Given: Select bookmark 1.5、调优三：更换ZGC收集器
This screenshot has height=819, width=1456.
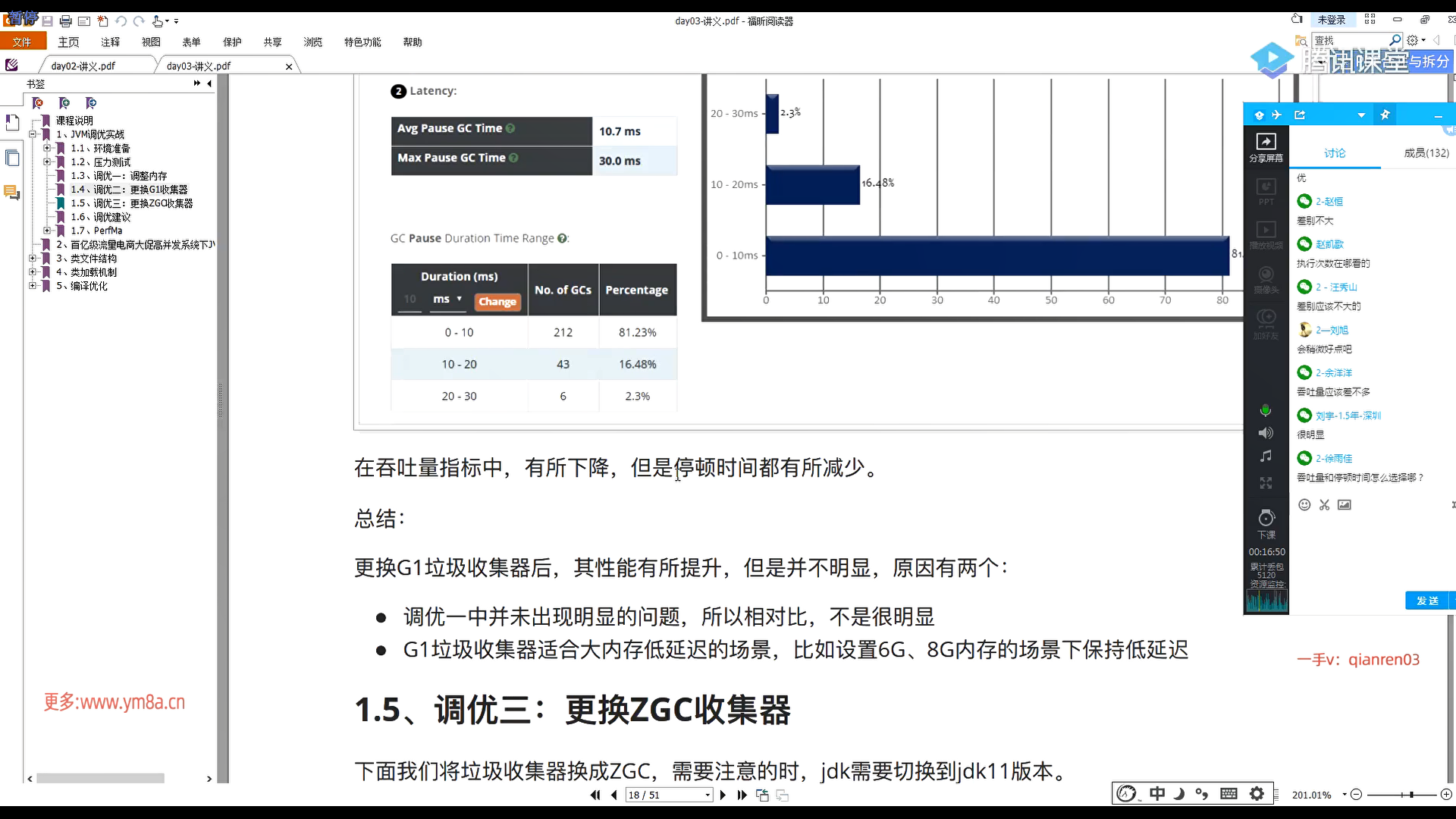Looking at the screenshot, I should 132,203.
